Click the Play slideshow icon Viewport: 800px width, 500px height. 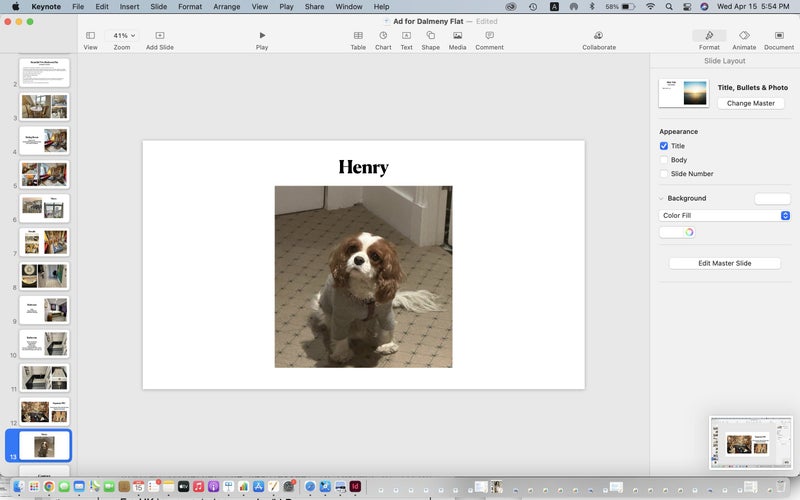[x=262, y=35]
